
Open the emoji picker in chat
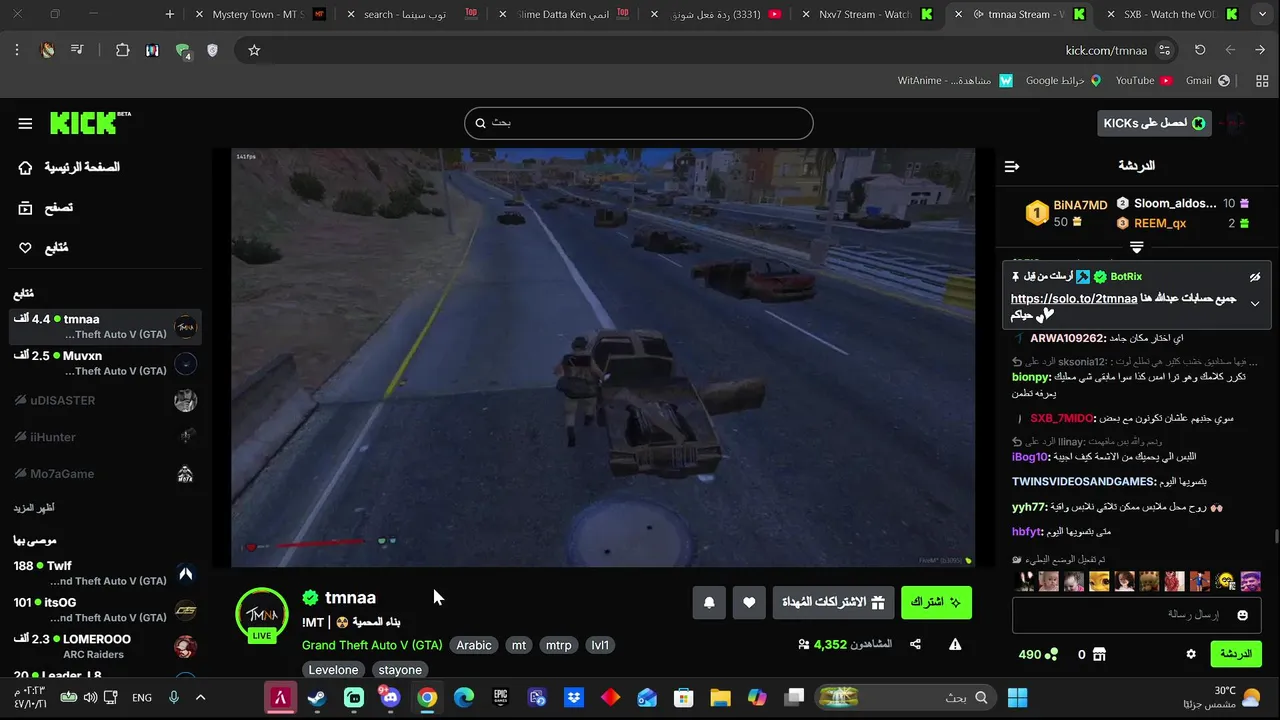[1243, 615]
